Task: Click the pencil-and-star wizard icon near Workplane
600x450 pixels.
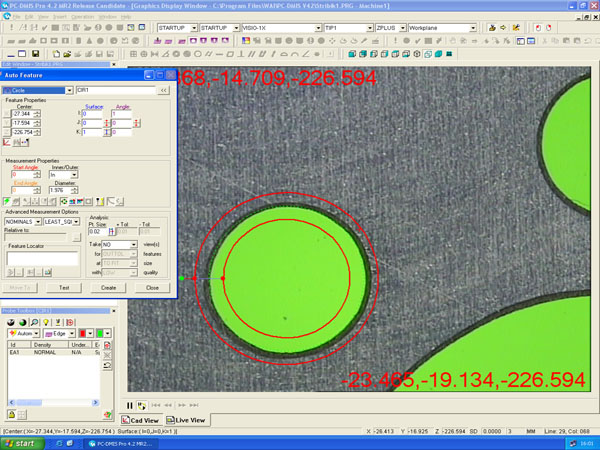Action: pyautogui.click(x=516, y=28)
